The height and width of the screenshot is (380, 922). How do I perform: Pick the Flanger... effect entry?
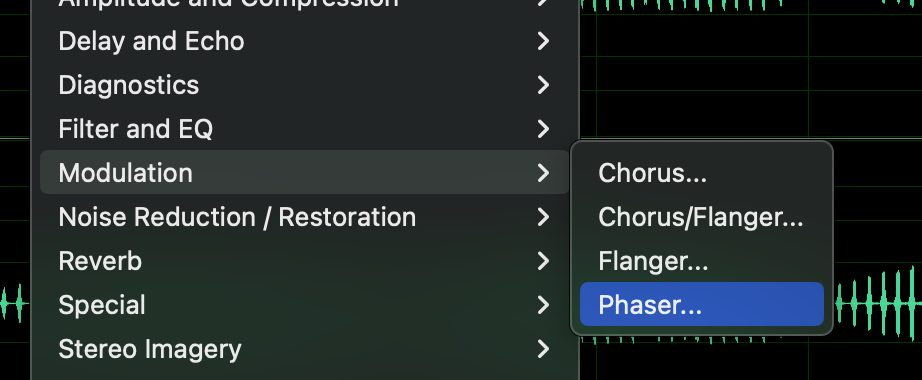coord(701,261)
